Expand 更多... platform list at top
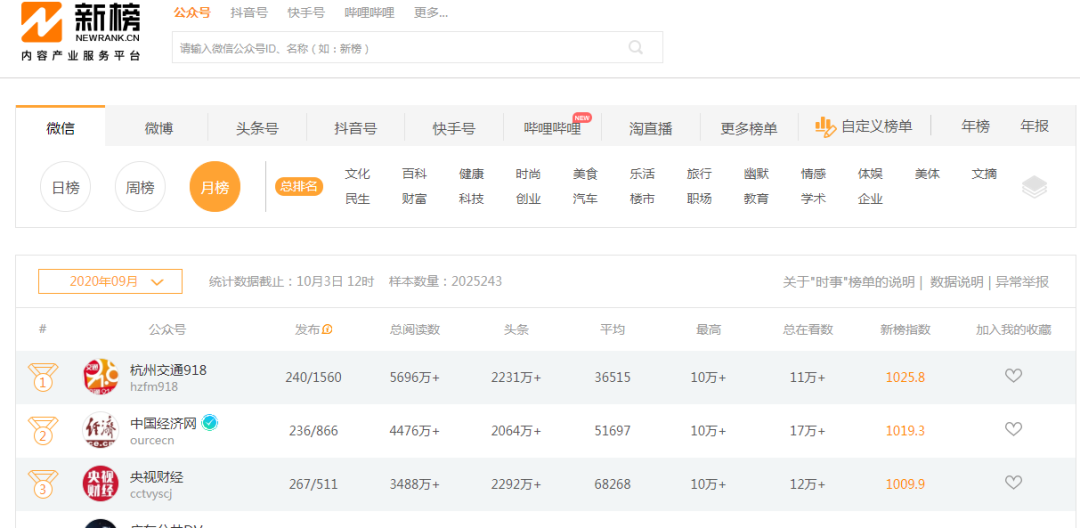Image resolution: width=1080 pixels, height=528 pixels. coord(430,13)
